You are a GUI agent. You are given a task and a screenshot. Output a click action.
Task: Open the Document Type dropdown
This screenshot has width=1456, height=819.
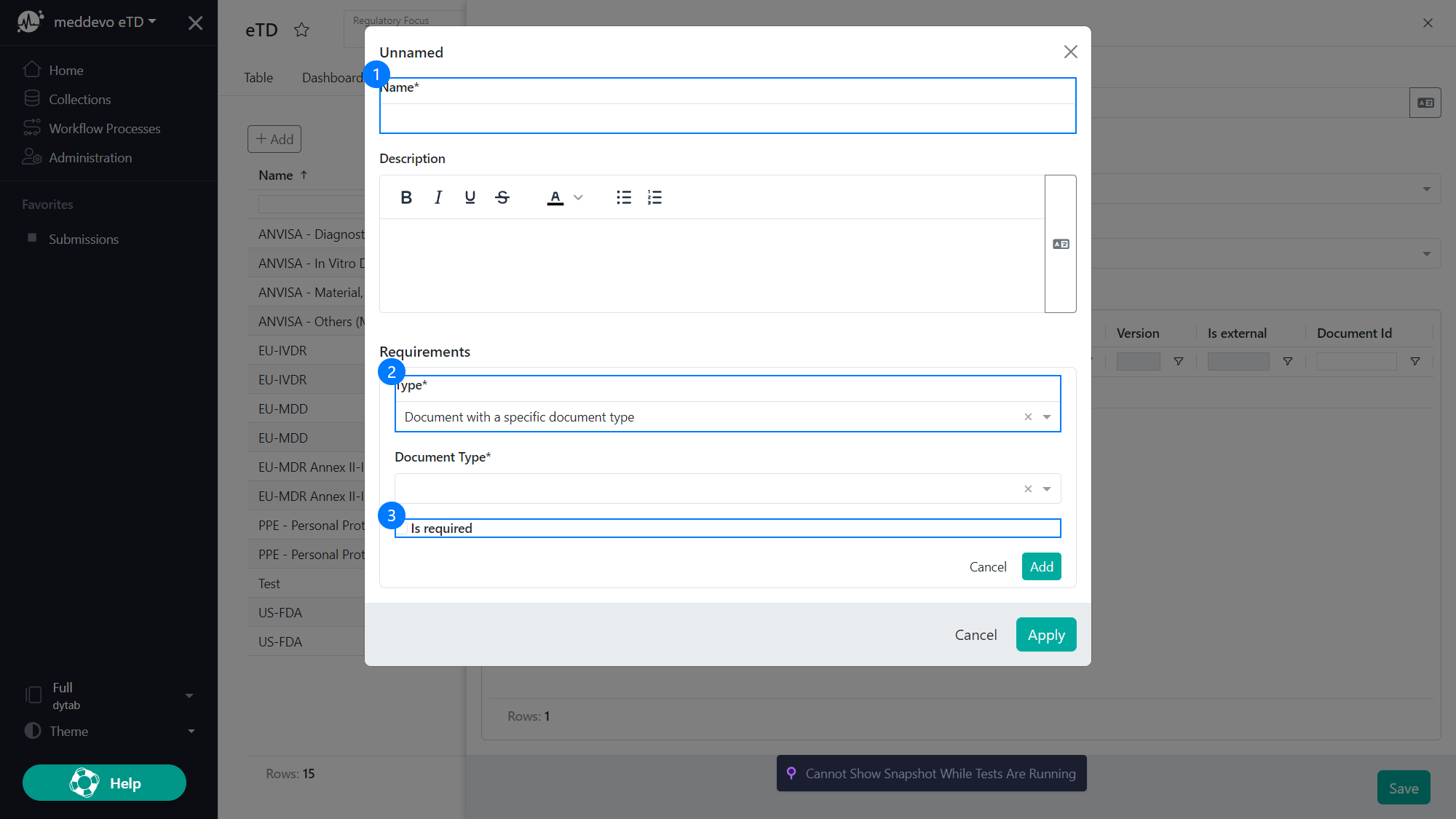click(x=1048, y=488)
